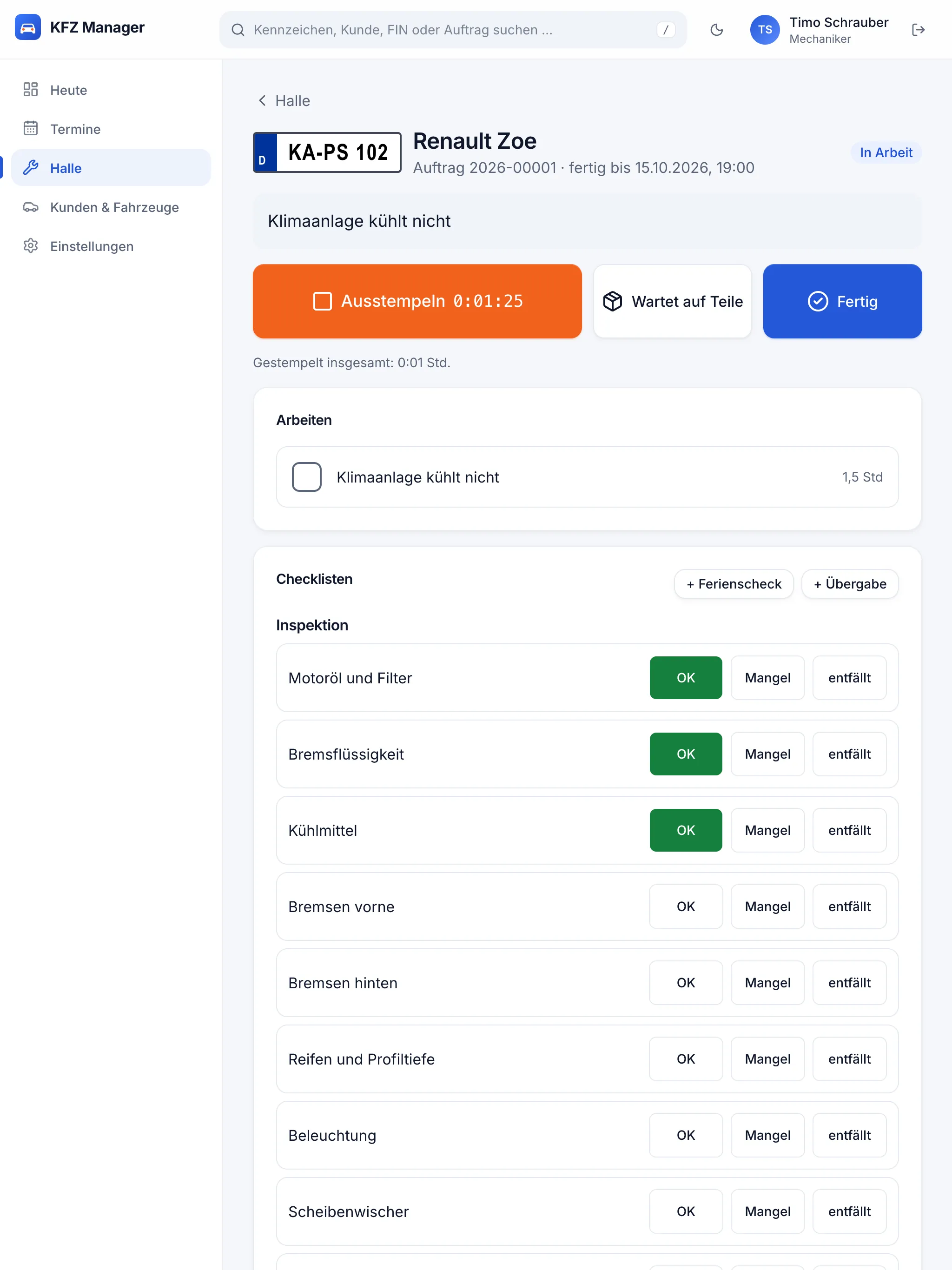Click the Heute dashboard grid icon
The width and height of the screenshot is (952, 1270).
30,90
